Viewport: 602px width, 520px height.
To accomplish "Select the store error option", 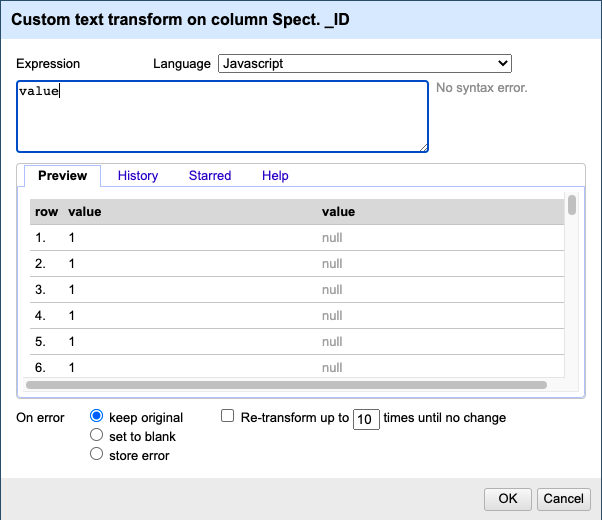I will pyautogui.click(x=96, y=454).
